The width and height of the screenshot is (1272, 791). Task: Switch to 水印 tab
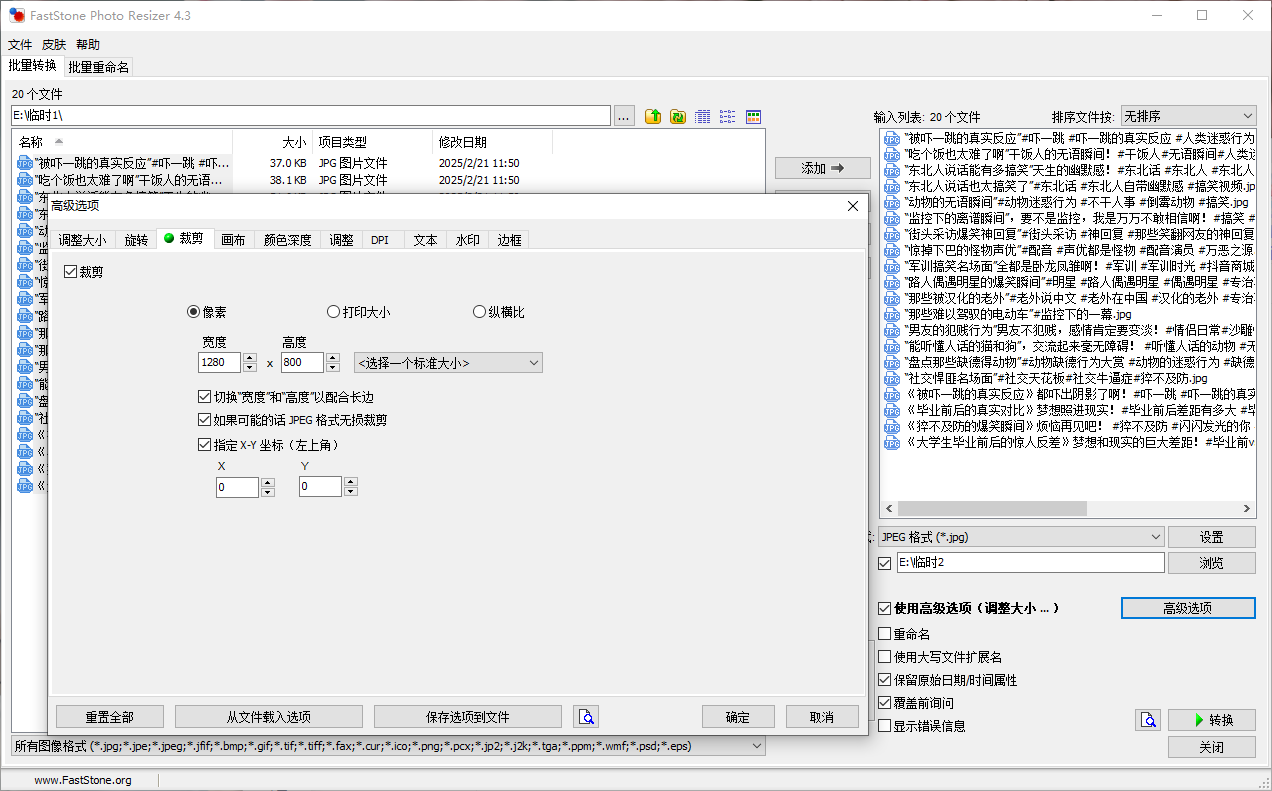(468, 240)
